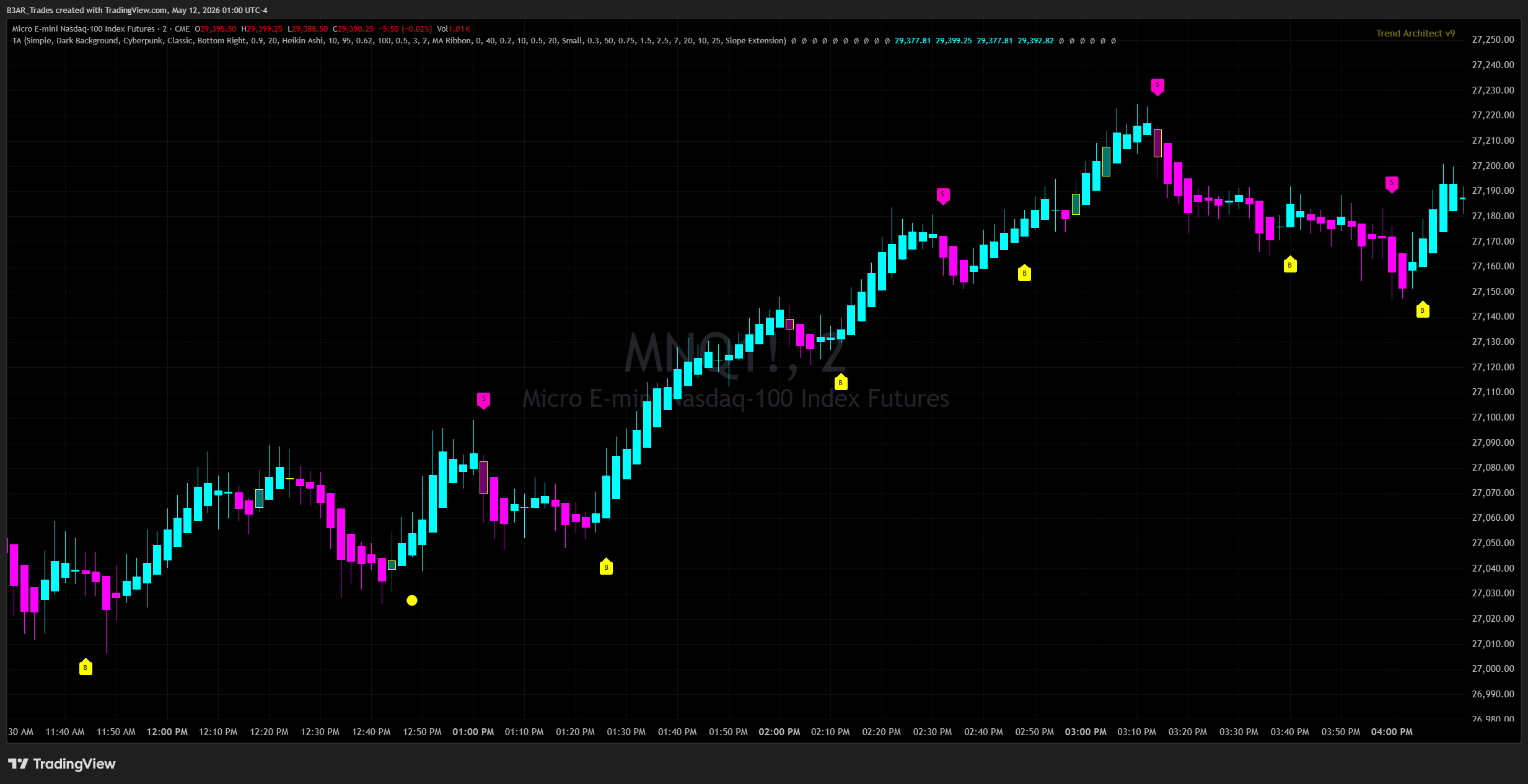
Task: Click the Micro E-mini Nasdaq-100 Index Futures title
Action: point(84,28)
